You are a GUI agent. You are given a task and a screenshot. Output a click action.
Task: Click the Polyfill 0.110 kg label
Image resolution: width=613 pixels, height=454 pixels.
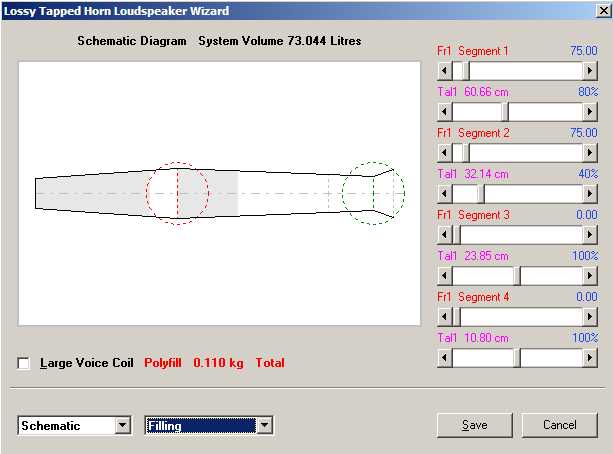[194, 363]
